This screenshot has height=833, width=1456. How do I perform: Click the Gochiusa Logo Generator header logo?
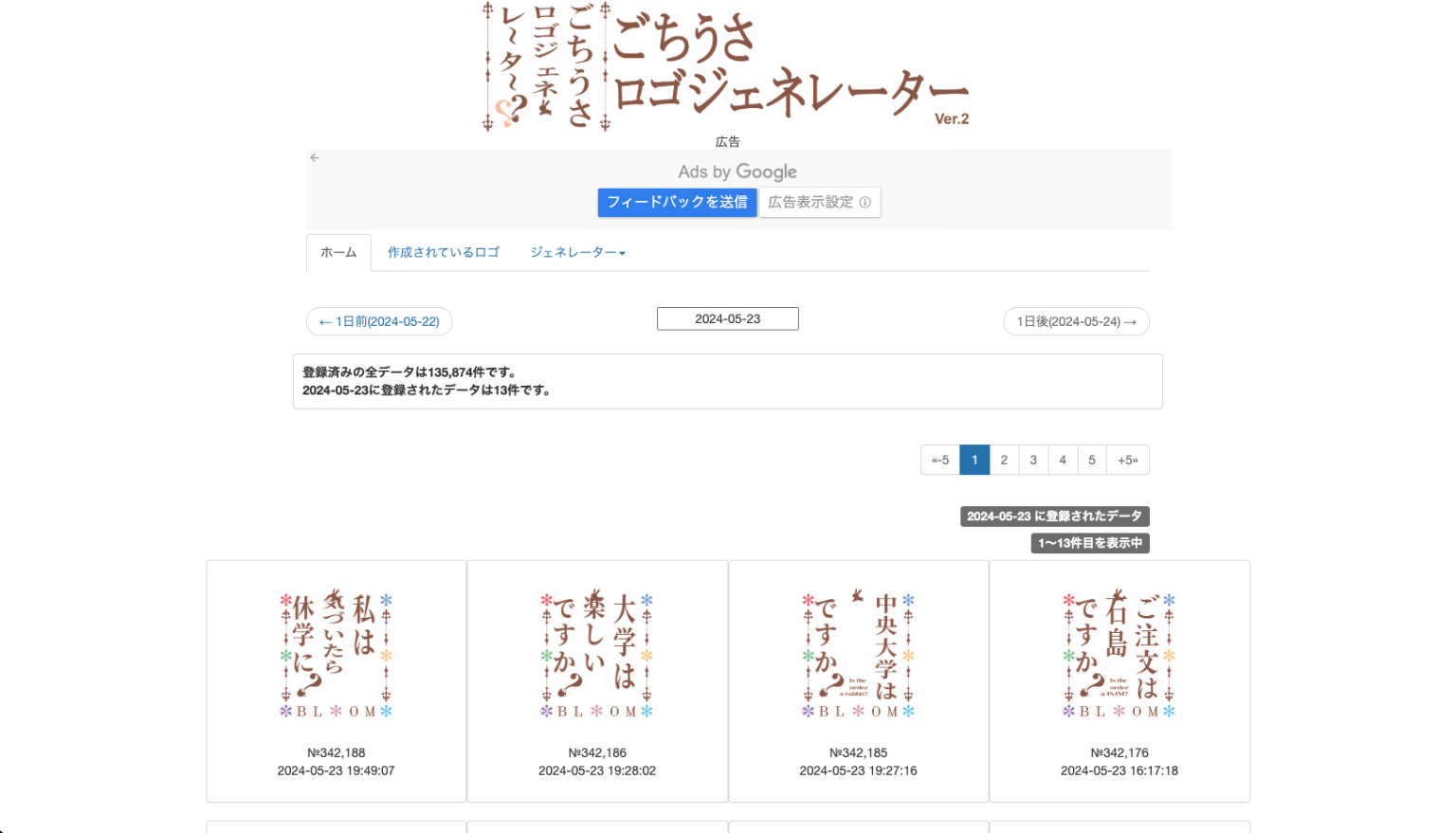click(x=727, y=66)
